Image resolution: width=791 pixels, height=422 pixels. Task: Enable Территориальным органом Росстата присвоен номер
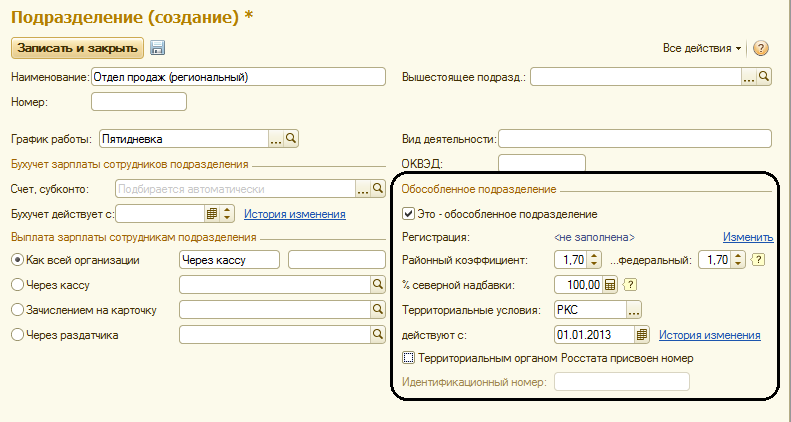point(408,357)
